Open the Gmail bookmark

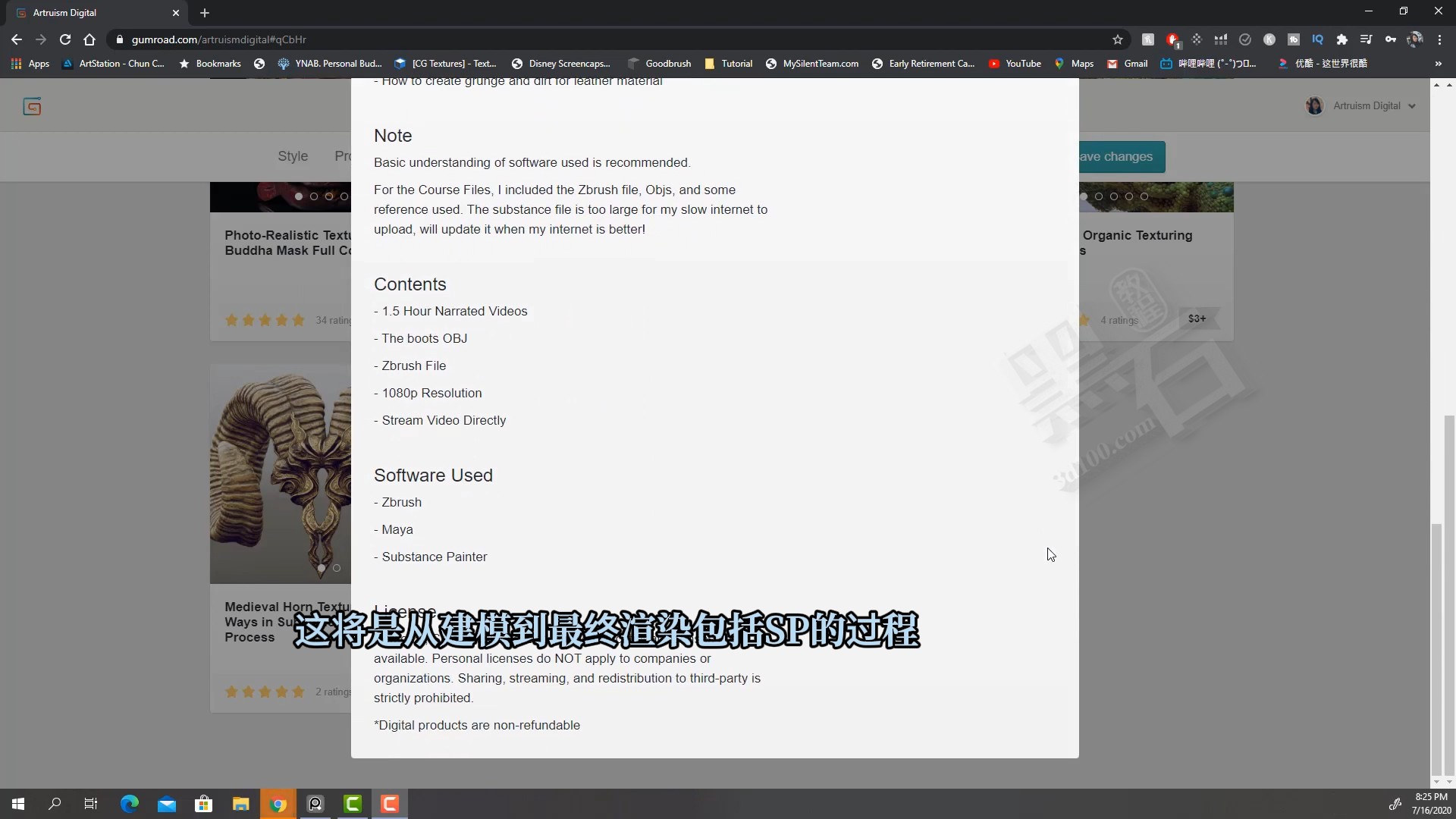coord(1128,64)
